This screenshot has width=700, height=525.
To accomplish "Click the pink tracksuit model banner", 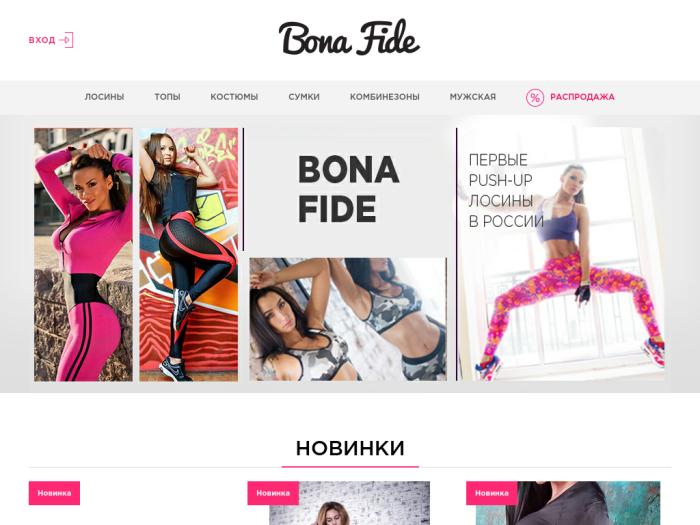I will point(83,254).
